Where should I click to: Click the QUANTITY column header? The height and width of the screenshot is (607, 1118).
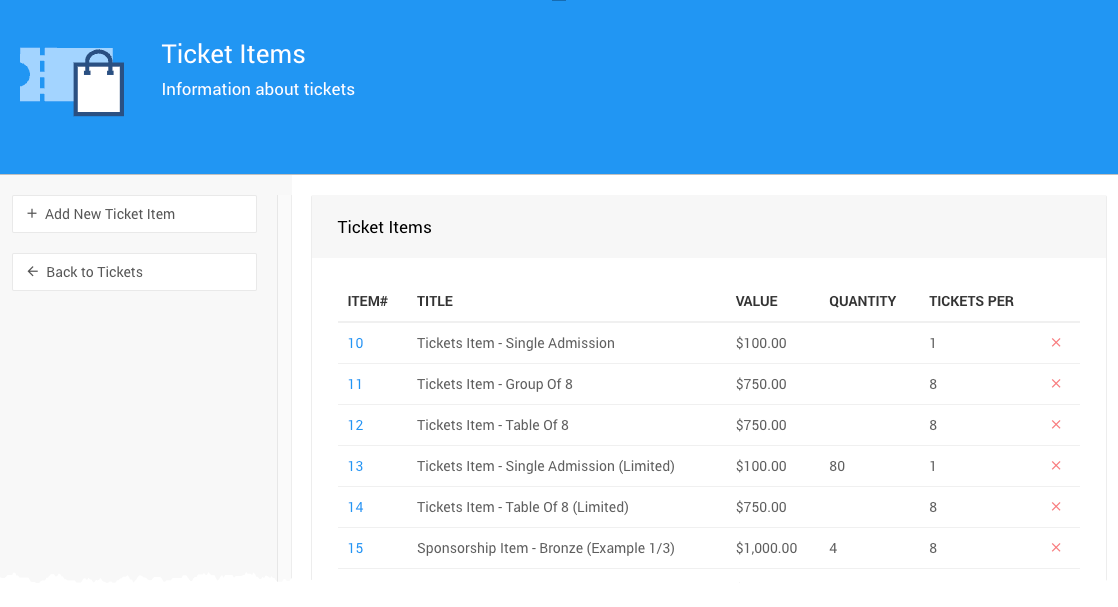pos(862,301)
